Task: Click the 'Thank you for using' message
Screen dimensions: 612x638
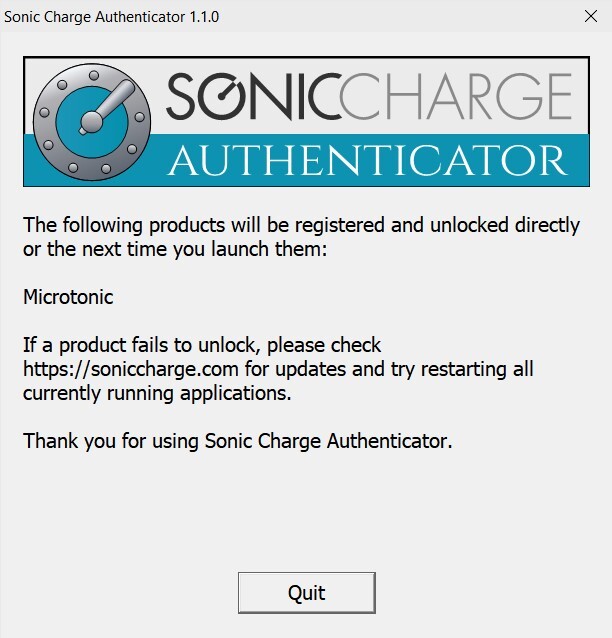Action: pyautogui.click(x=237, y=440)
